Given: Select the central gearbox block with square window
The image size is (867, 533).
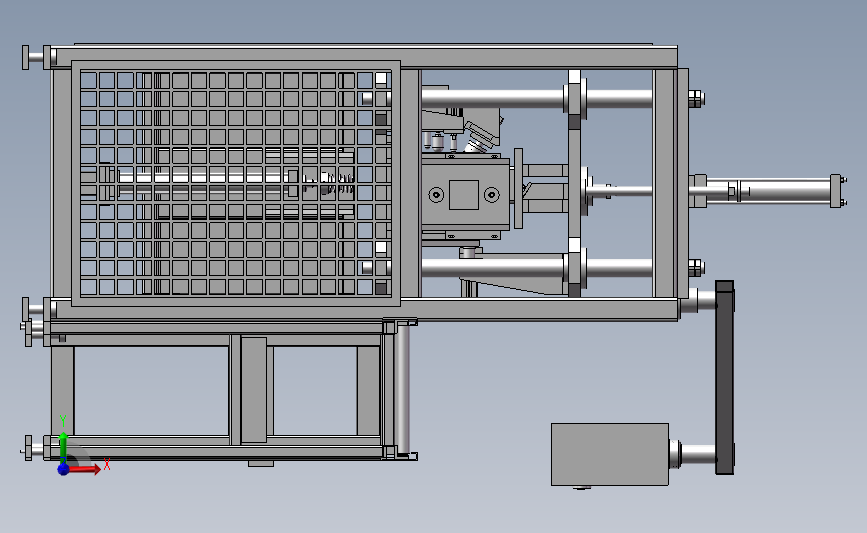Looking at the screenshot, I should (465, 194).
